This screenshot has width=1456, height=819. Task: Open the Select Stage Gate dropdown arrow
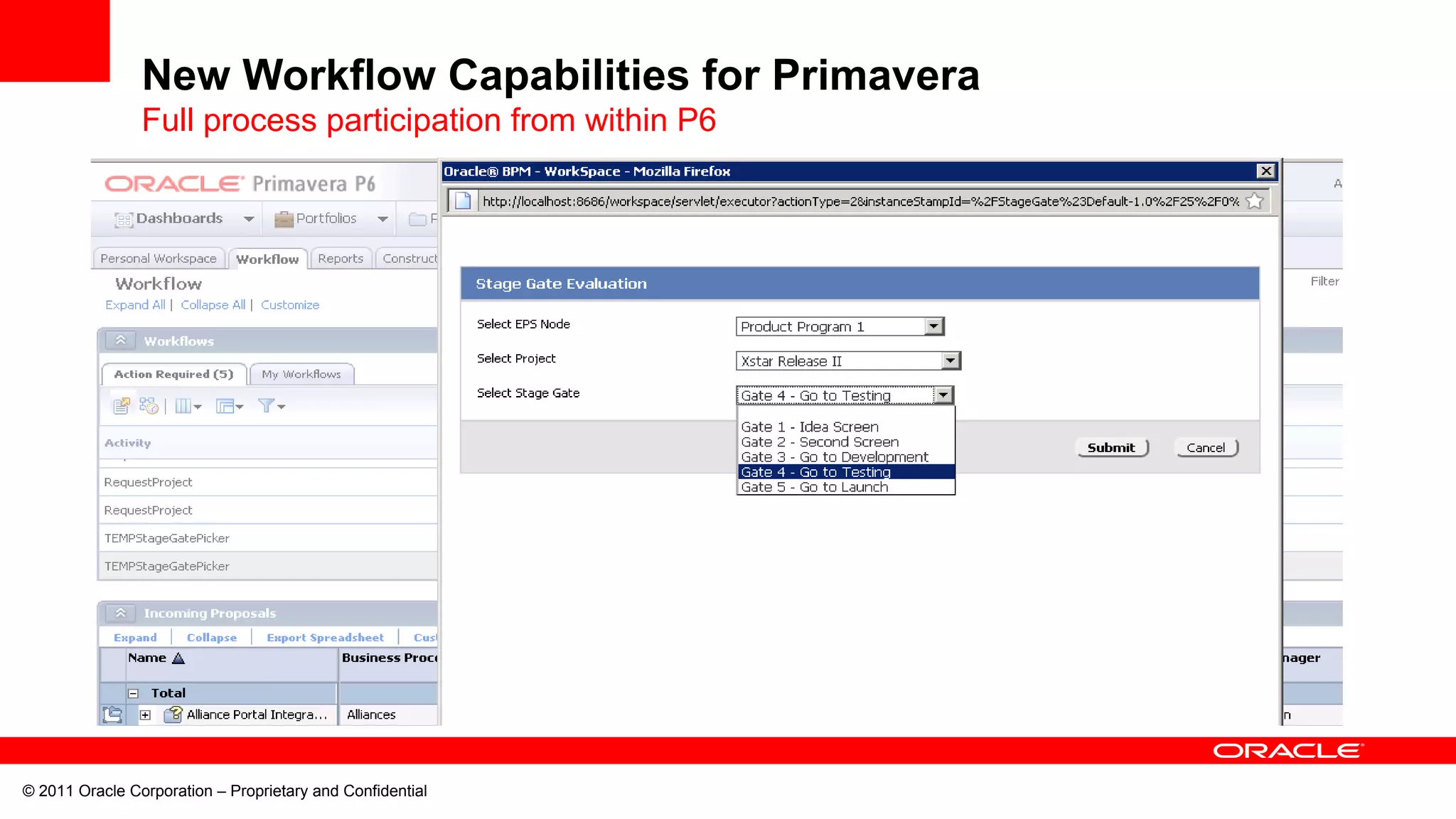tap(943, 395)
